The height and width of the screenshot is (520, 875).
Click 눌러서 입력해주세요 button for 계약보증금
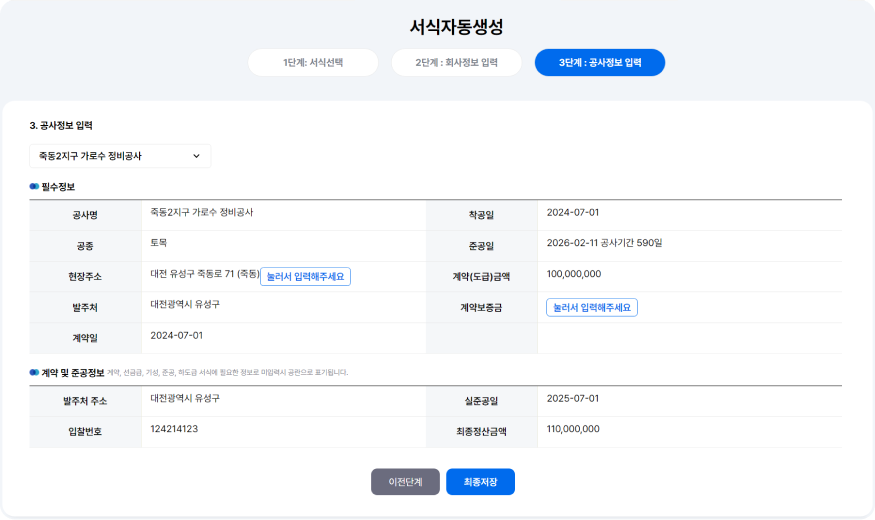click(x=592, y=307)
